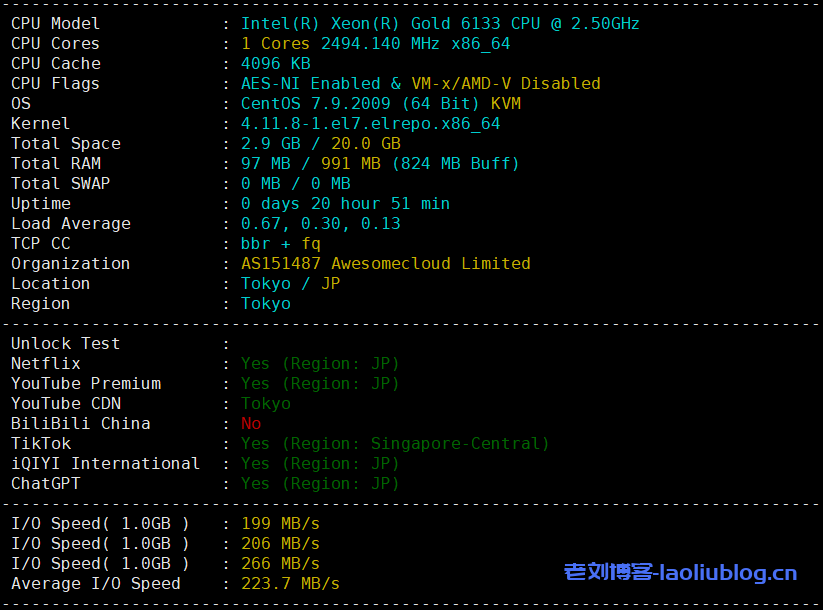Click the Netflix Yes (Region: JP) result
The height and width of the screenshot is (610, 823).
click(x=320, y=363)
